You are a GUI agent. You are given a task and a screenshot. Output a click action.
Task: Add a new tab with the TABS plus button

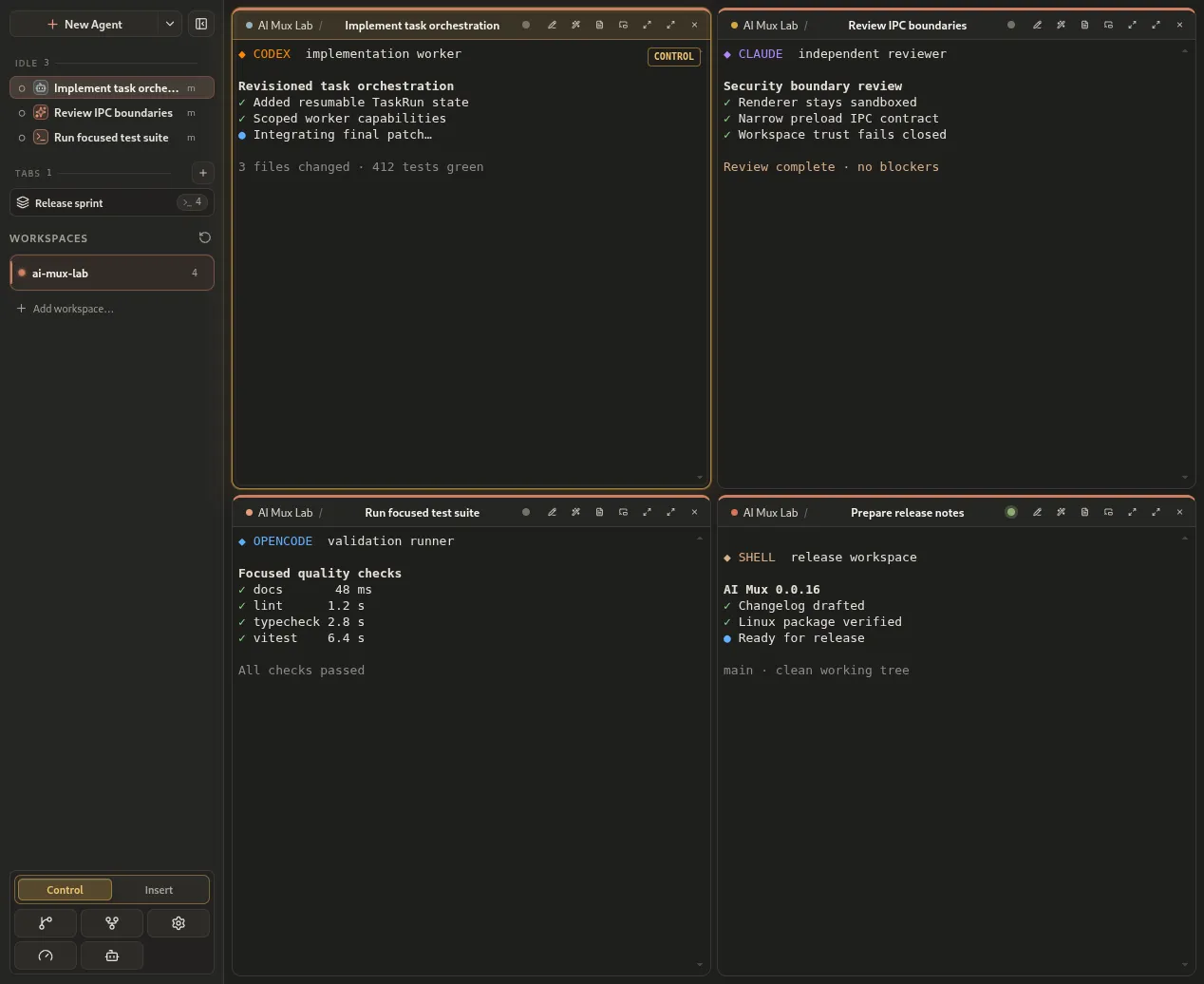pyautogui.click(x=203, y=173)
